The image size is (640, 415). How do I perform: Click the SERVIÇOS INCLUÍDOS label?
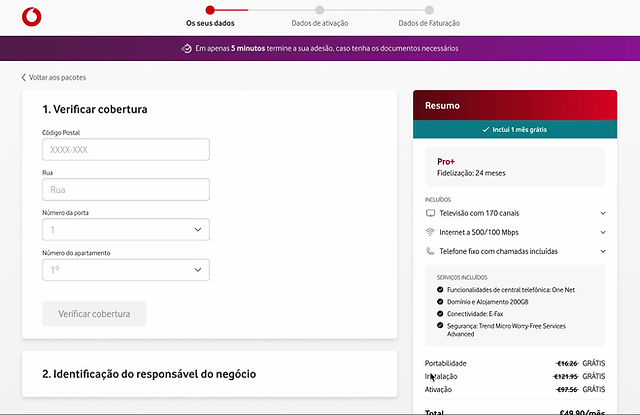462,277
